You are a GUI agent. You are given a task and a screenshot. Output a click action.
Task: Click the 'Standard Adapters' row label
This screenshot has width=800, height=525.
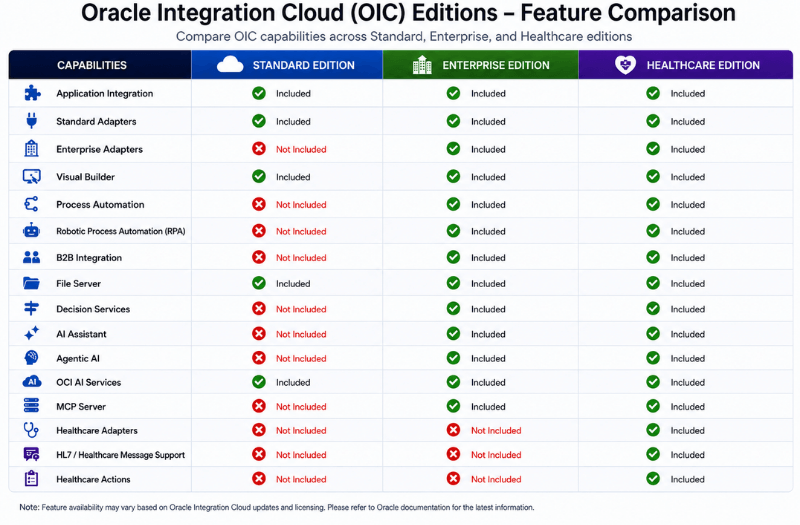pyautogui.click(x=96, y=121)
